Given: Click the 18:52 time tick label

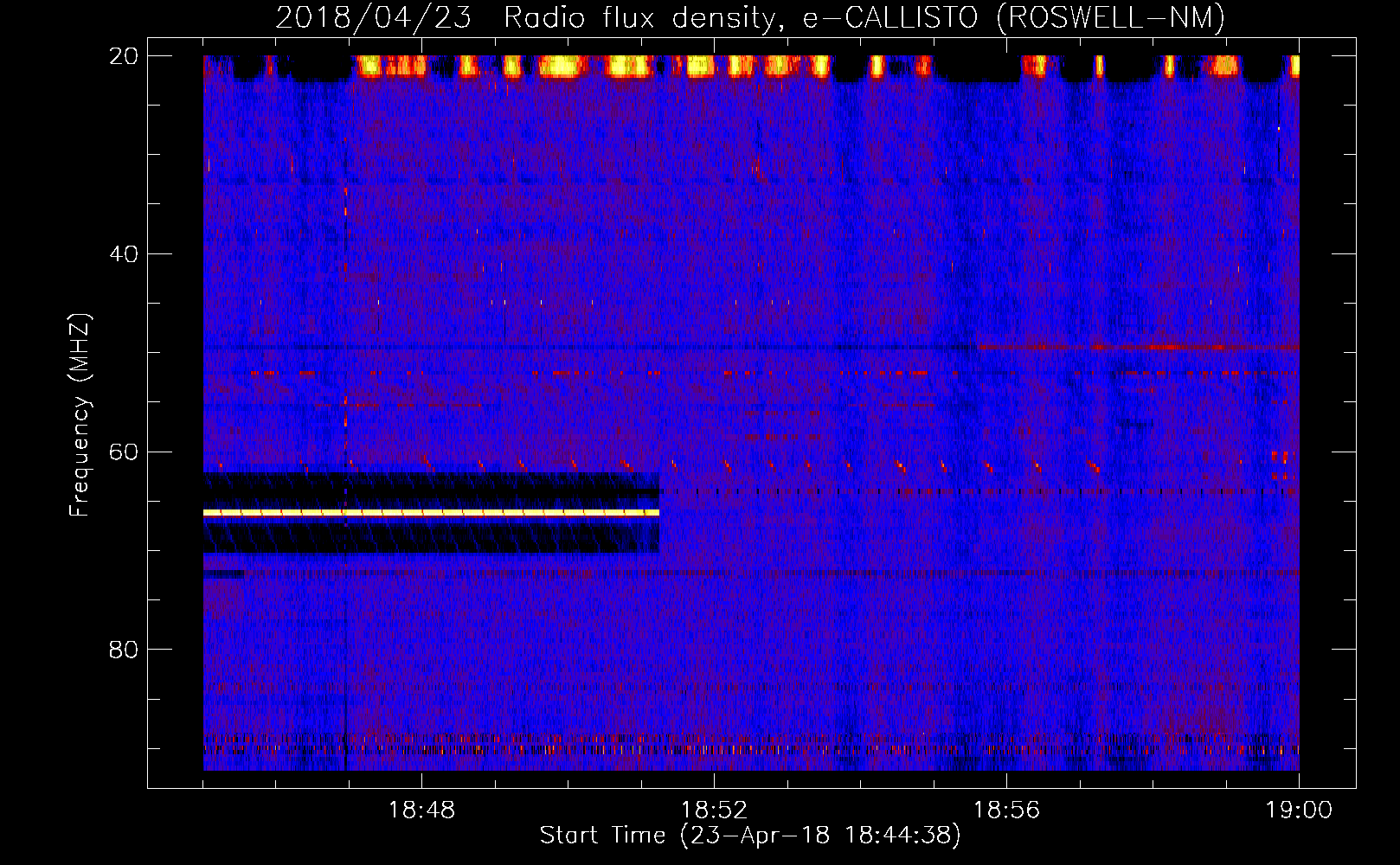Looking at the screenshot, I should point(714,811).
